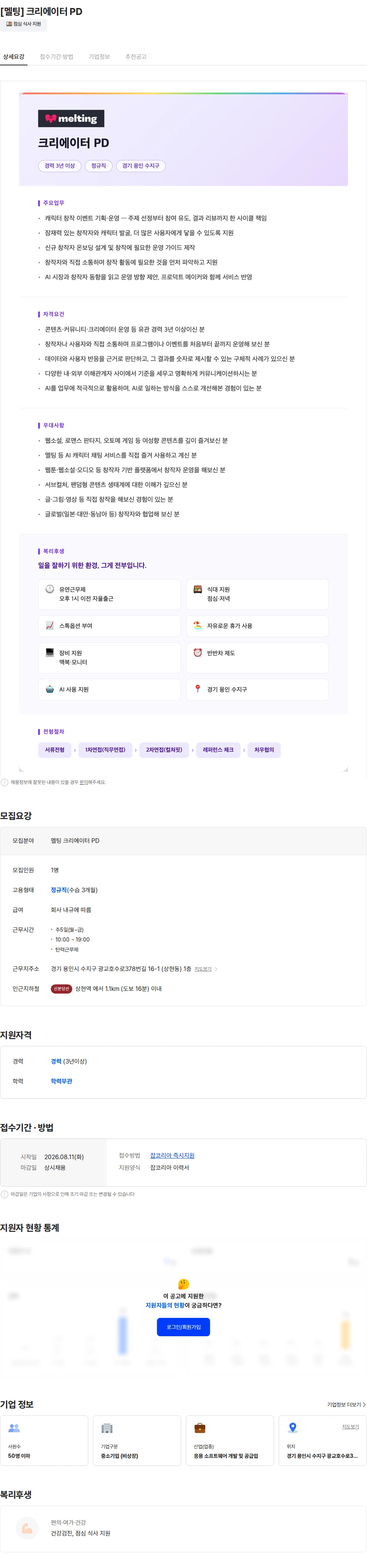Click the 잡코리아 즉시지원 link
This screenshot has width=367, height=1568.
coord(172,1155)
